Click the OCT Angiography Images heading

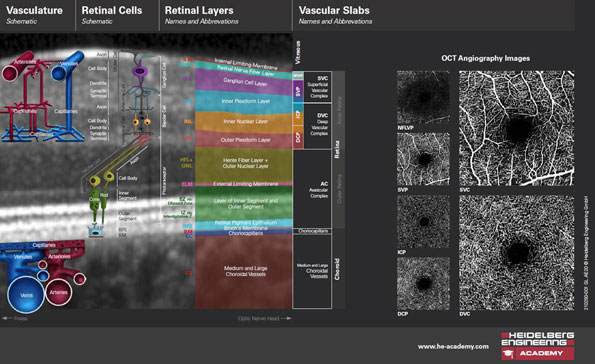485,58
